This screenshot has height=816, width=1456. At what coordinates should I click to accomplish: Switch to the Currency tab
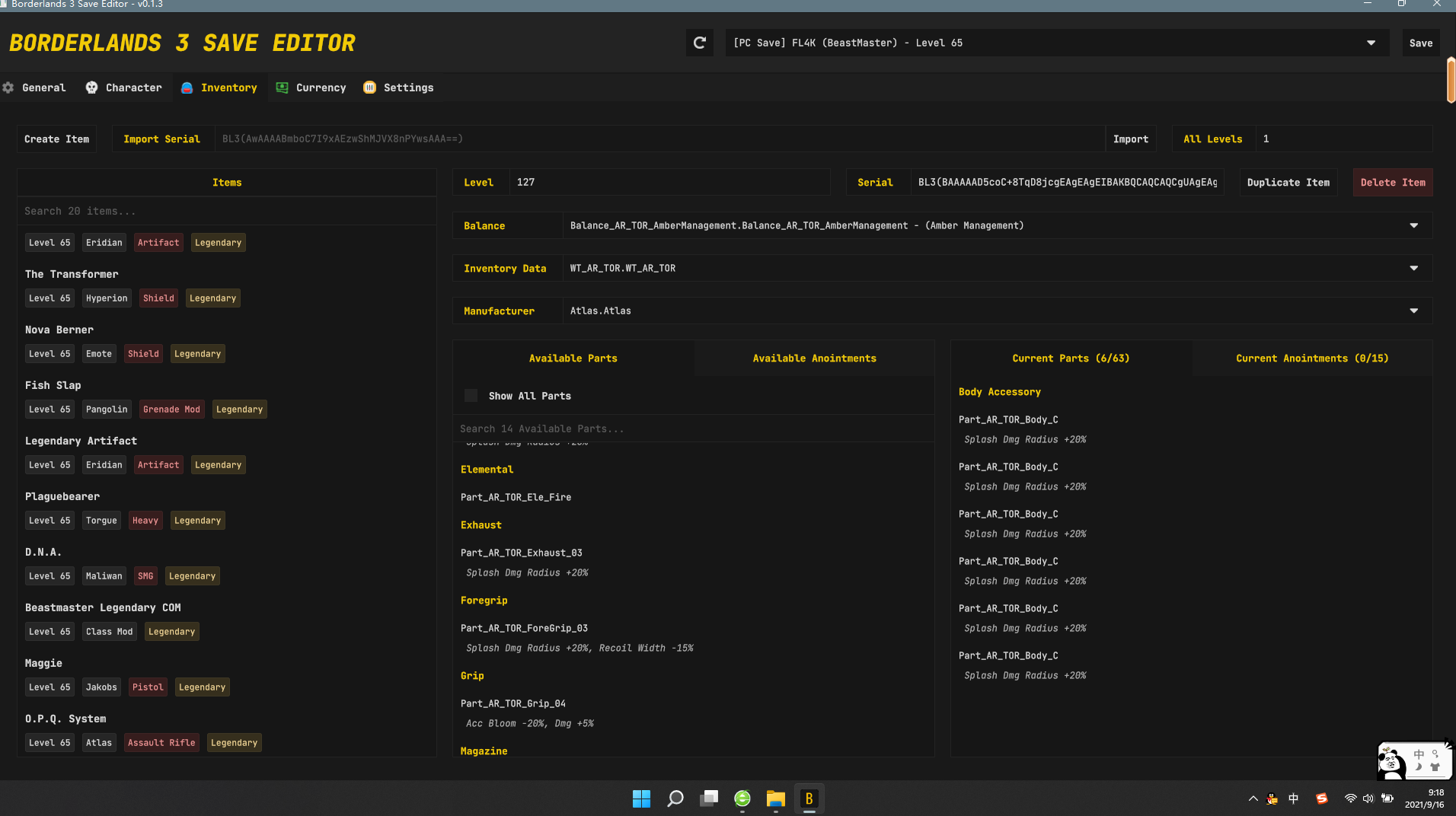click(x=311, y=88)
